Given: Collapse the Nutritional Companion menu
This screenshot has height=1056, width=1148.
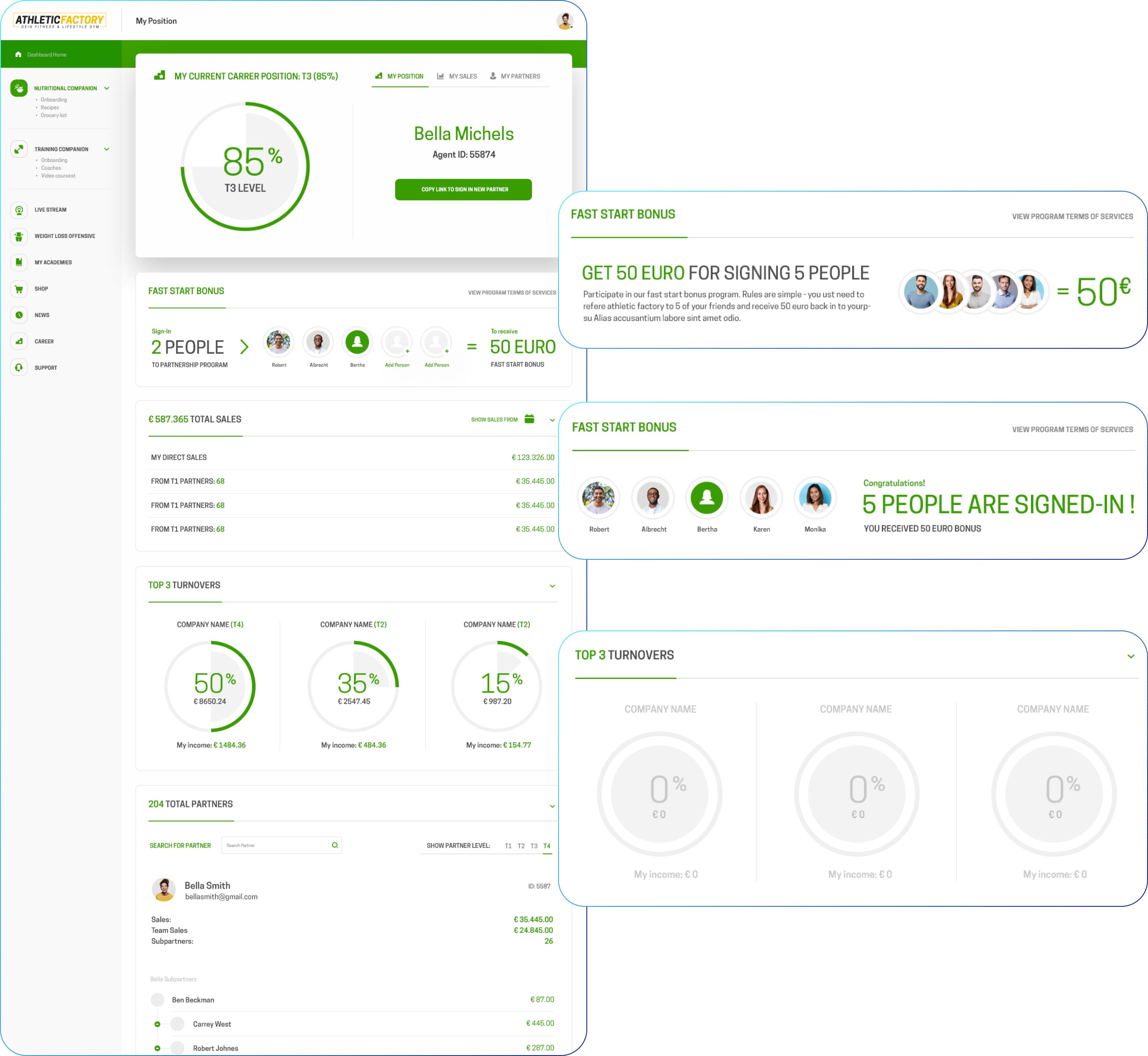Looking at the screenshot, I should coord(107,89).
